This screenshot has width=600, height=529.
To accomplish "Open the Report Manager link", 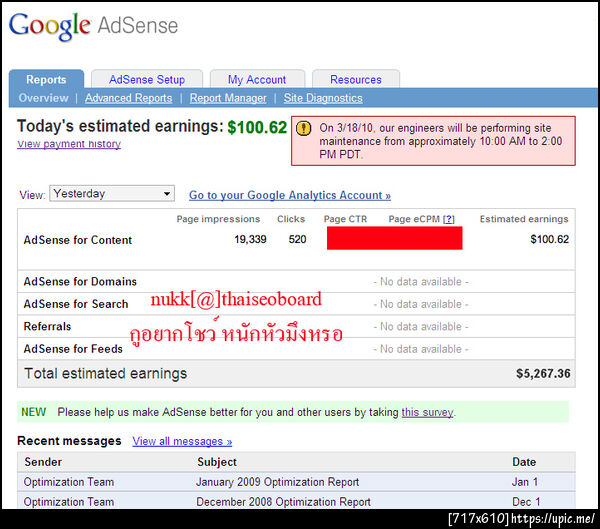I will click(x=228, y=98).
